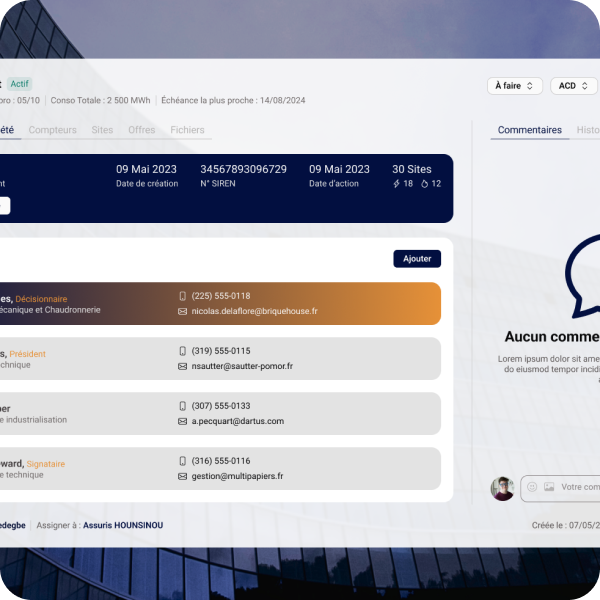
Task: Click the emoji smiley icon in comment box
Action: [532, 487]
